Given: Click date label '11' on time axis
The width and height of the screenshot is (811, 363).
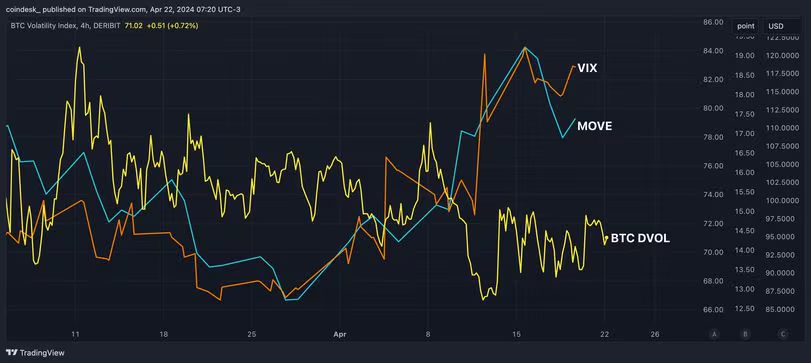Looking at the screenshot, I should 76,335.
